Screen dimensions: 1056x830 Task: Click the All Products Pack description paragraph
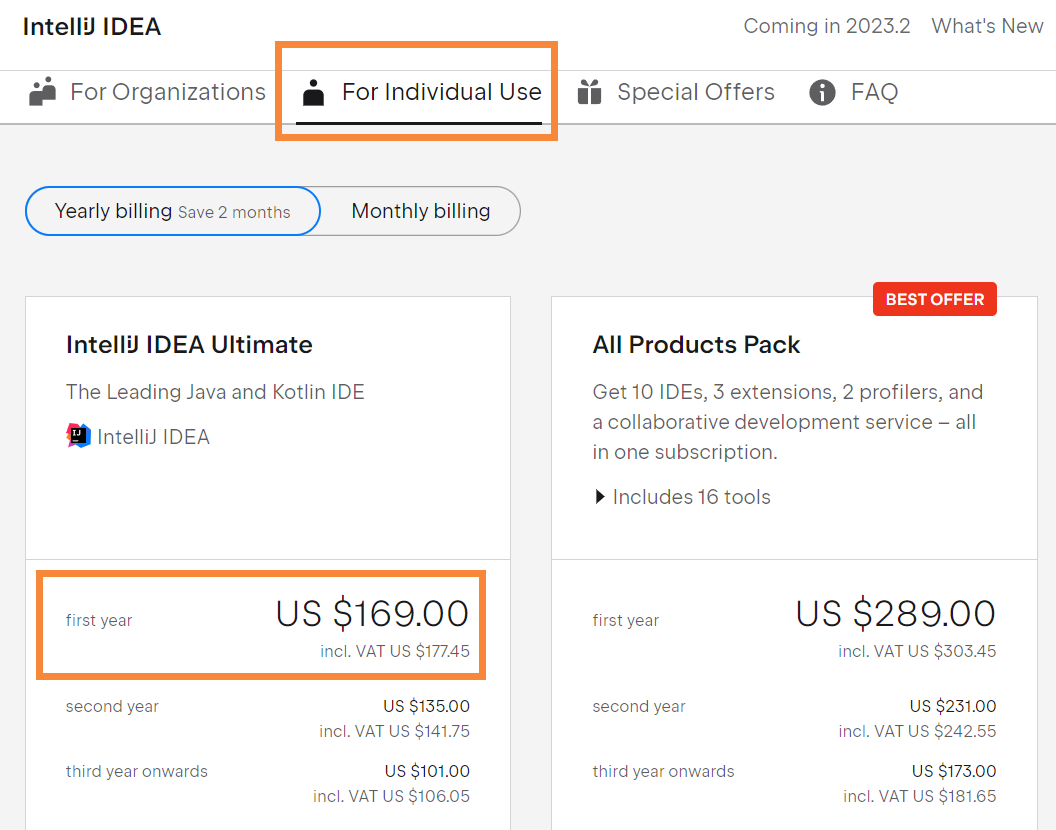click(788, 422)
